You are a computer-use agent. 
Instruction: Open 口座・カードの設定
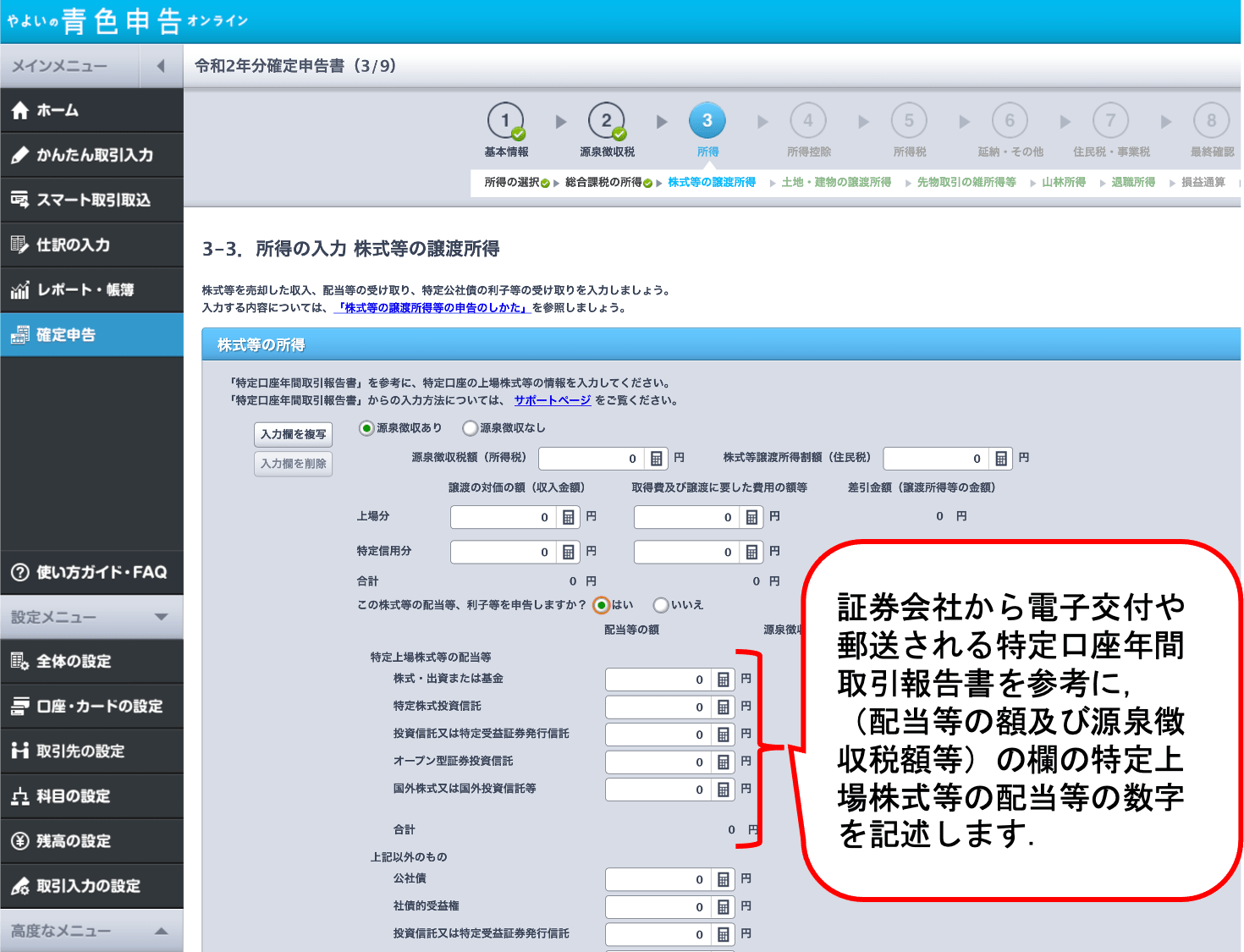[x=91, y=706]
